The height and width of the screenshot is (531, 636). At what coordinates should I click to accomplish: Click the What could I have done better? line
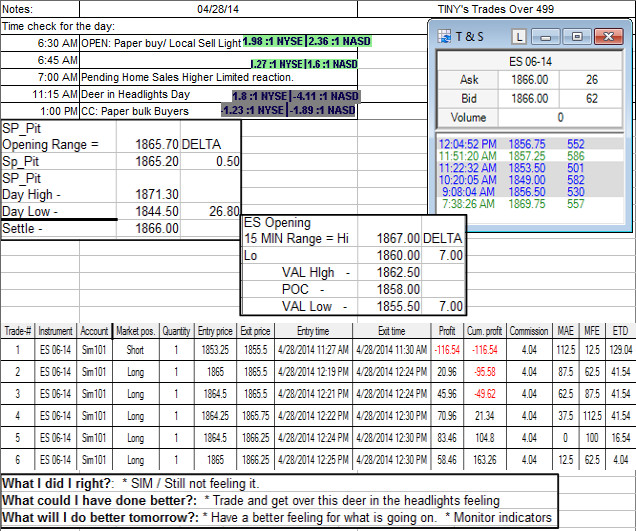coord(251,500)
